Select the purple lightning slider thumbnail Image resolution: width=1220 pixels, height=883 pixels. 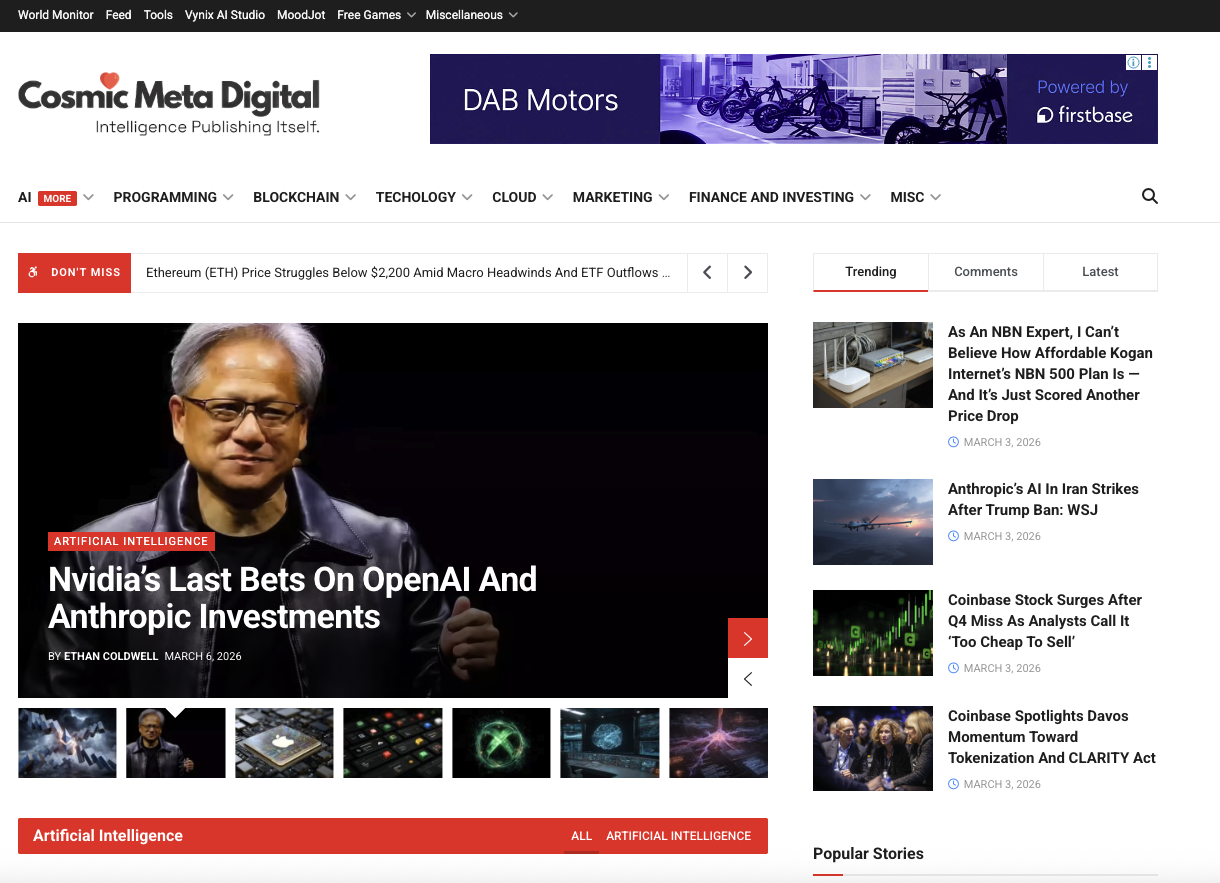[x=718, y=743]
